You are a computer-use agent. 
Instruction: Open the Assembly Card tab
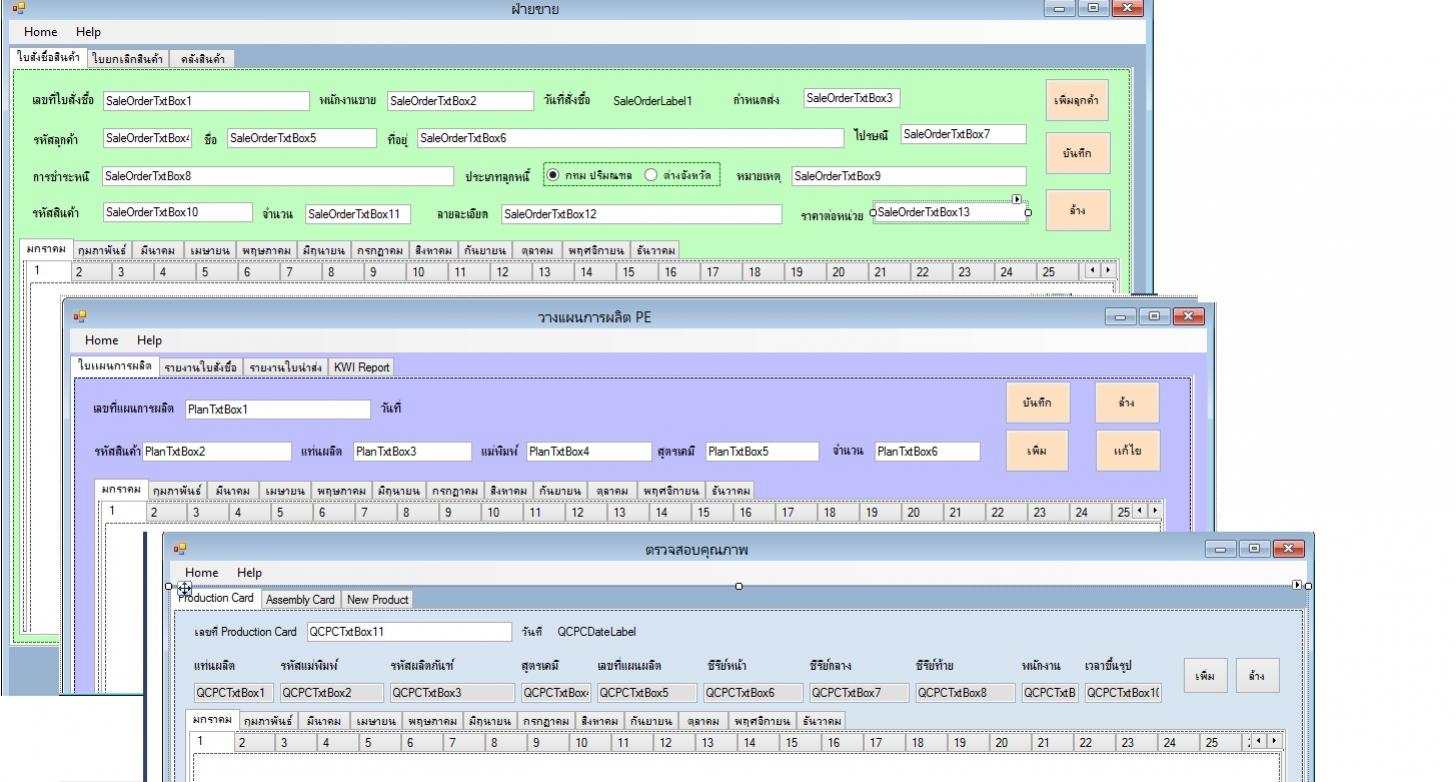coord(300,599)
